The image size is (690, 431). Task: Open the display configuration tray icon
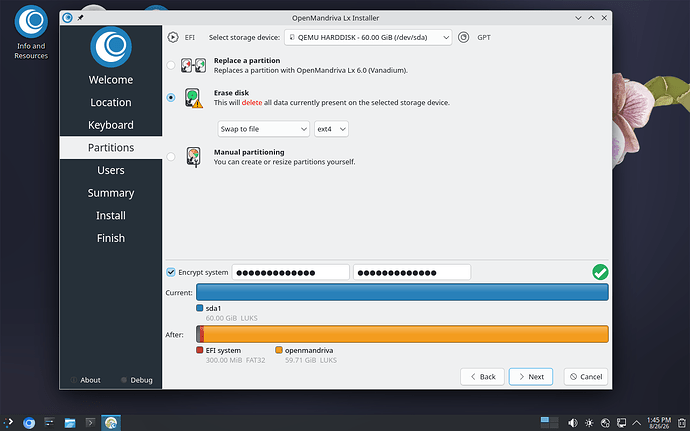click(x=621, y=423)
